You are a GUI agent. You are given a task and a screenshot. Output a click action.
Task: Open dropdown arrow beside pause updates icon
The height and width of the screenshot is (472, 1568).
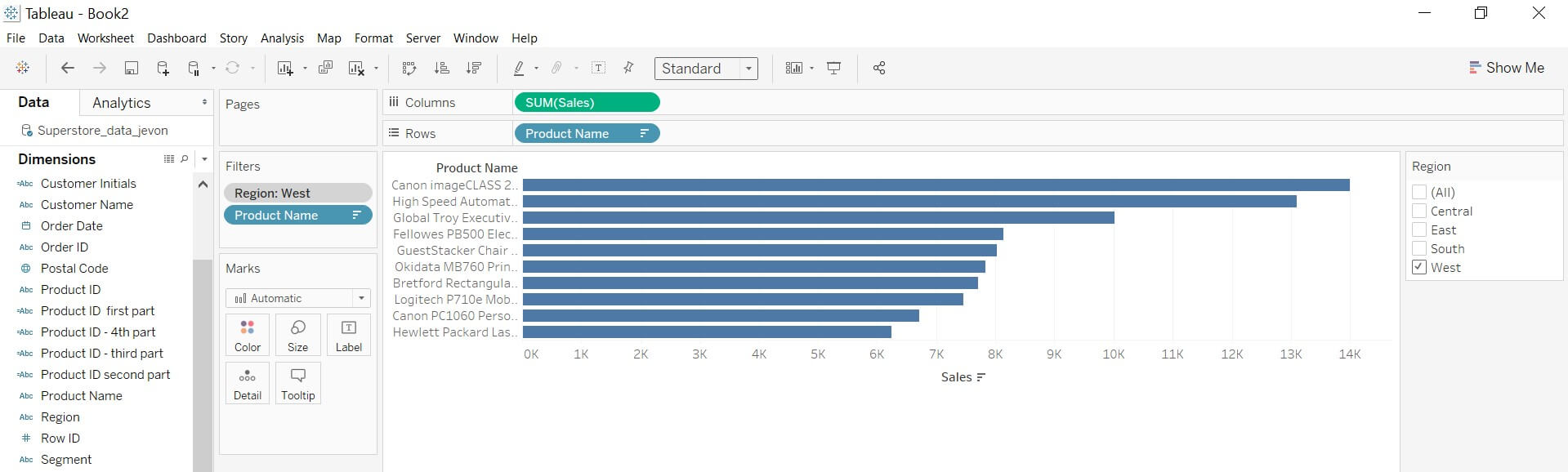click(213, 69)
